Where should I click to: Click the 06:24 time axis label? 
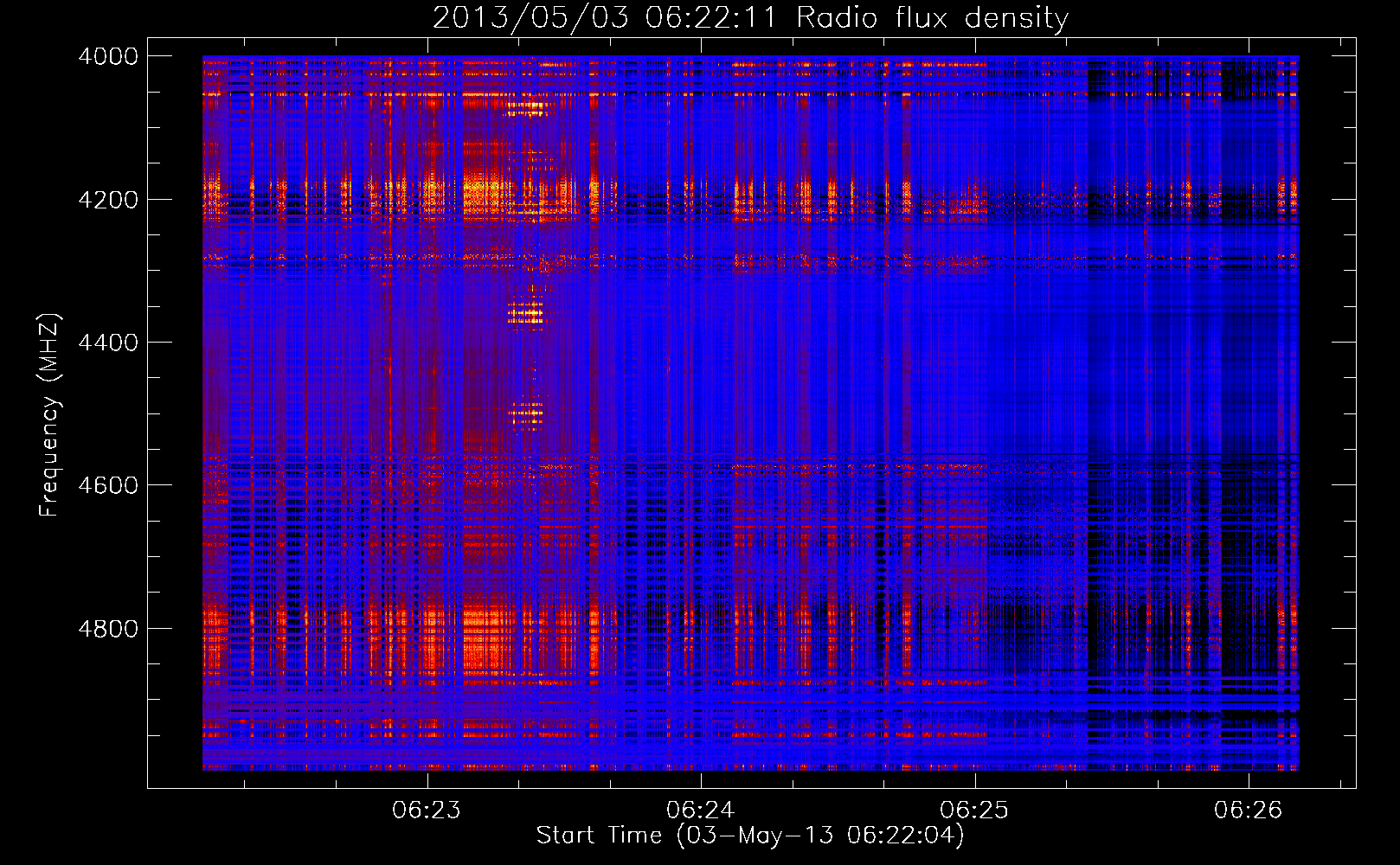point(701,810)
